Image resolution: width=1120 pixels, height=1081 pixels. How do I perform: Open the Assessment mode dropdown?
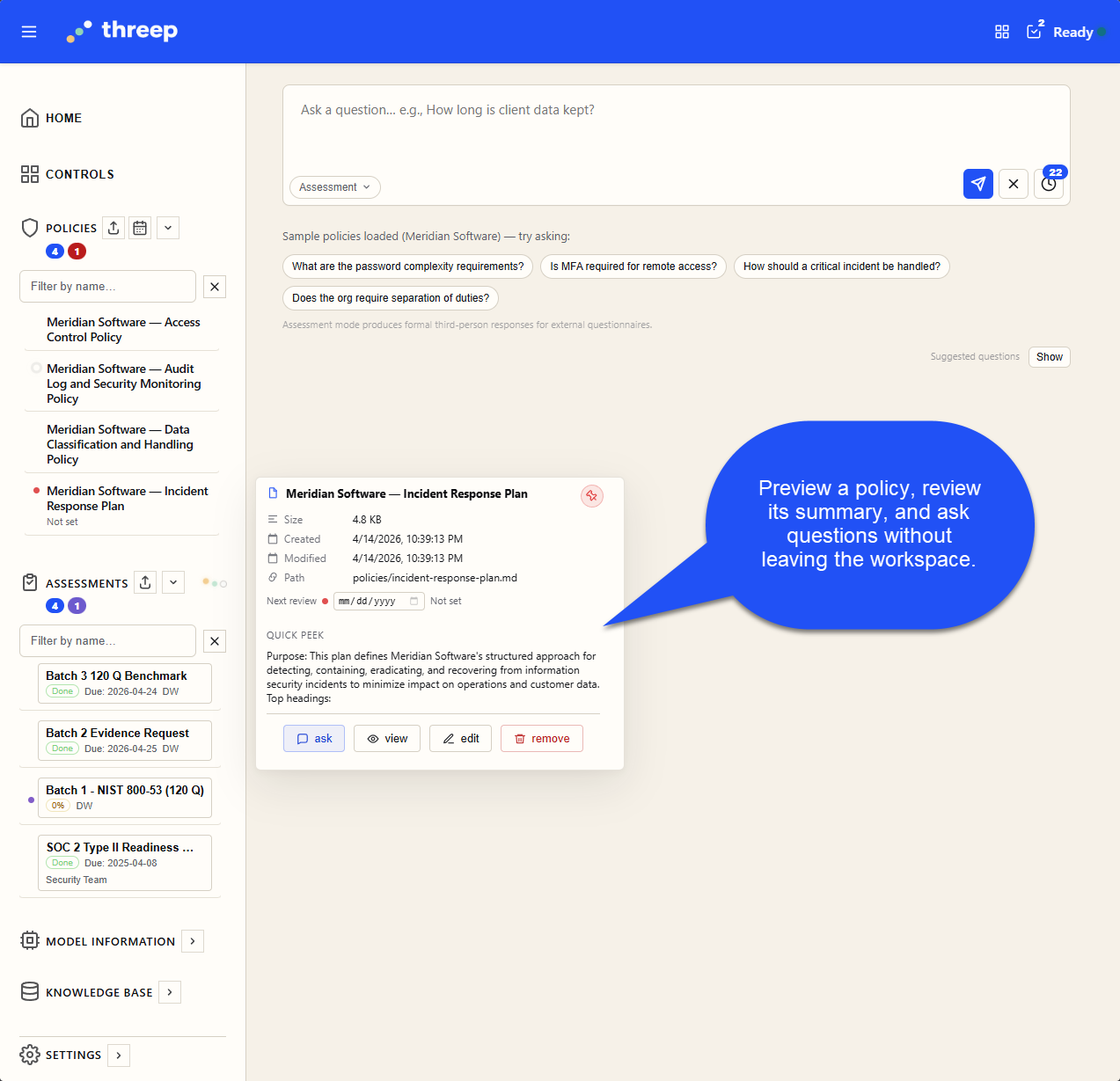pyautogui.click(x=334, y=187)
